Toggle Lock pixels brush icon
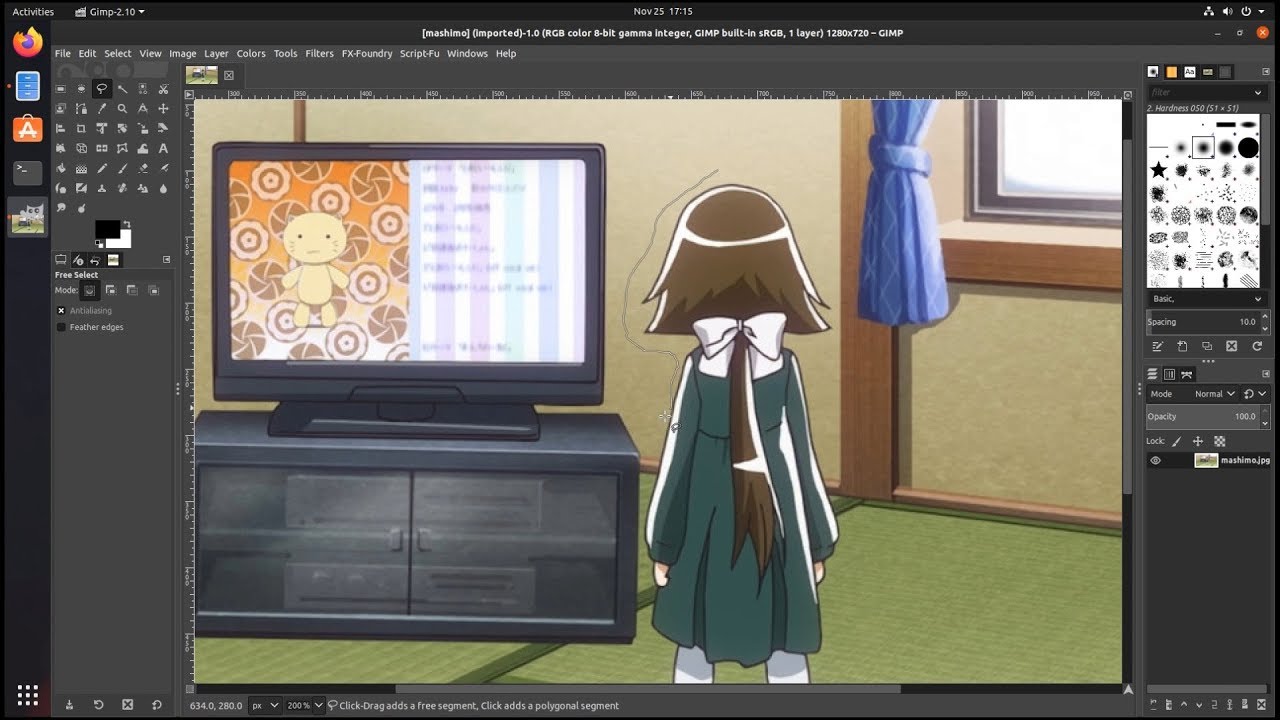Screen dimensions: 1280x720 coord(1176,441)
